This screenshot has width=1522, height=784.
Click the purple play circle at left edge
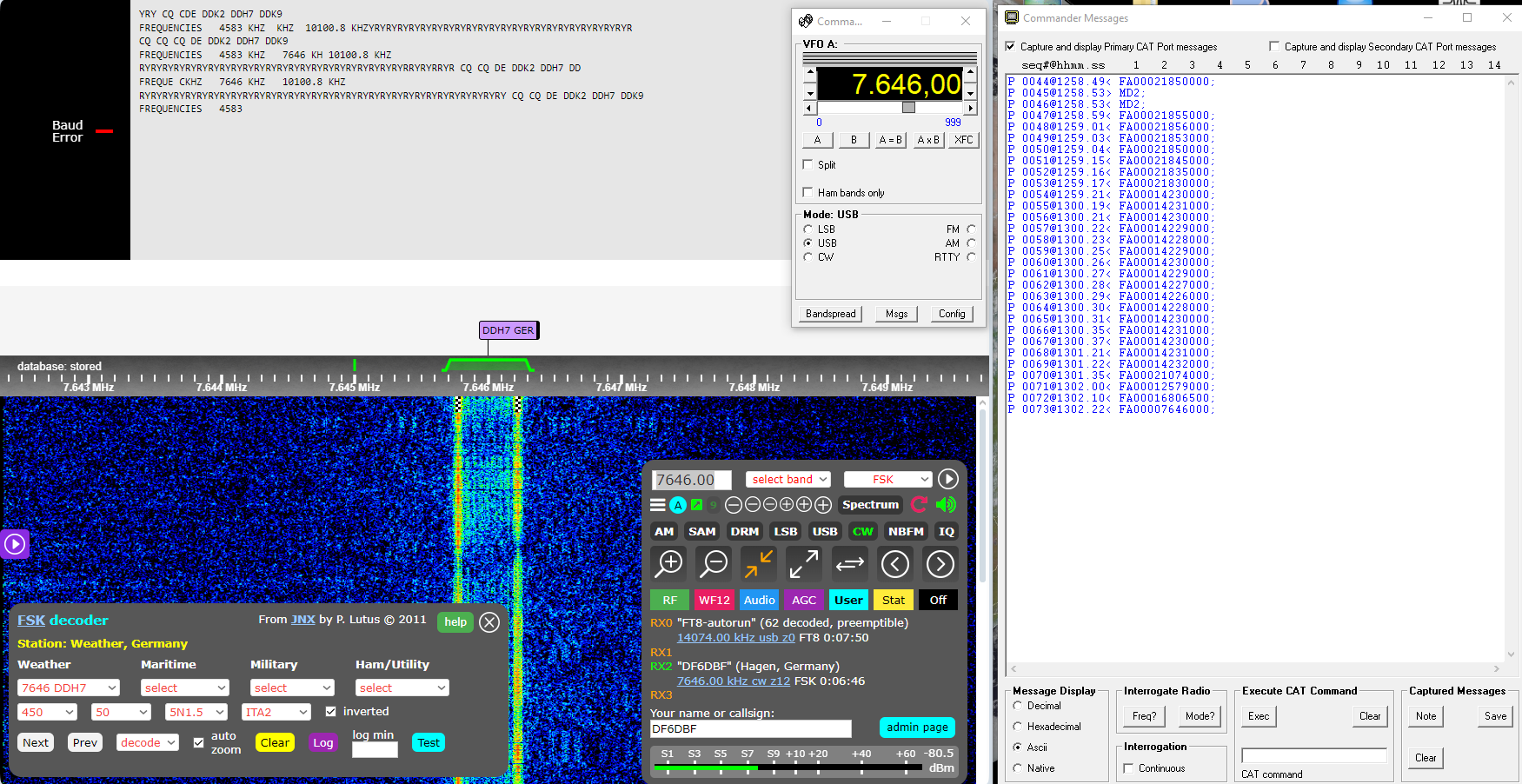pyautogui.click(x=15, y=544)
